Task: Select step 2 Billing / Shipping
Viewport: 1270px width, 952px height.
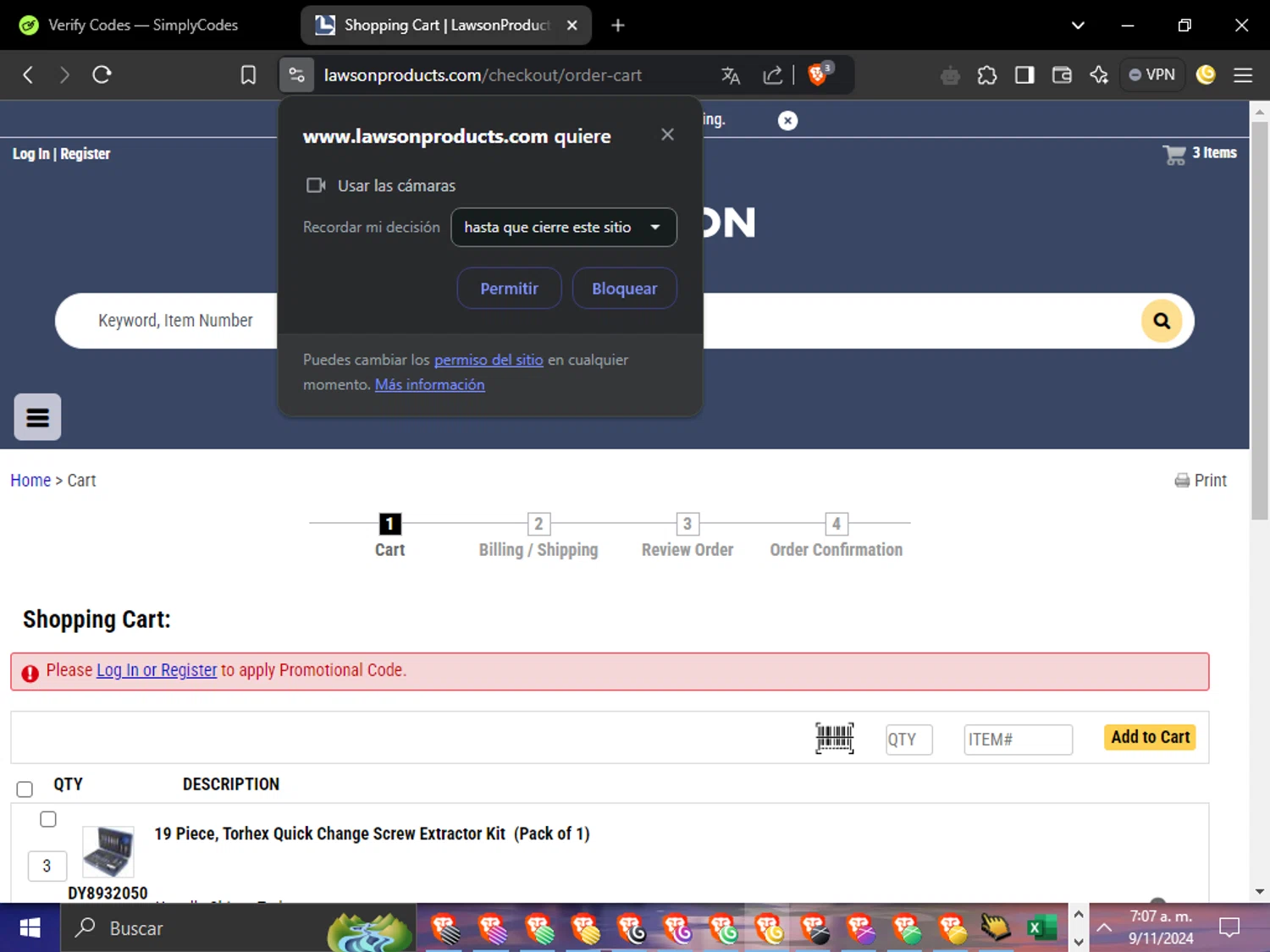Action: coord(538,536)
